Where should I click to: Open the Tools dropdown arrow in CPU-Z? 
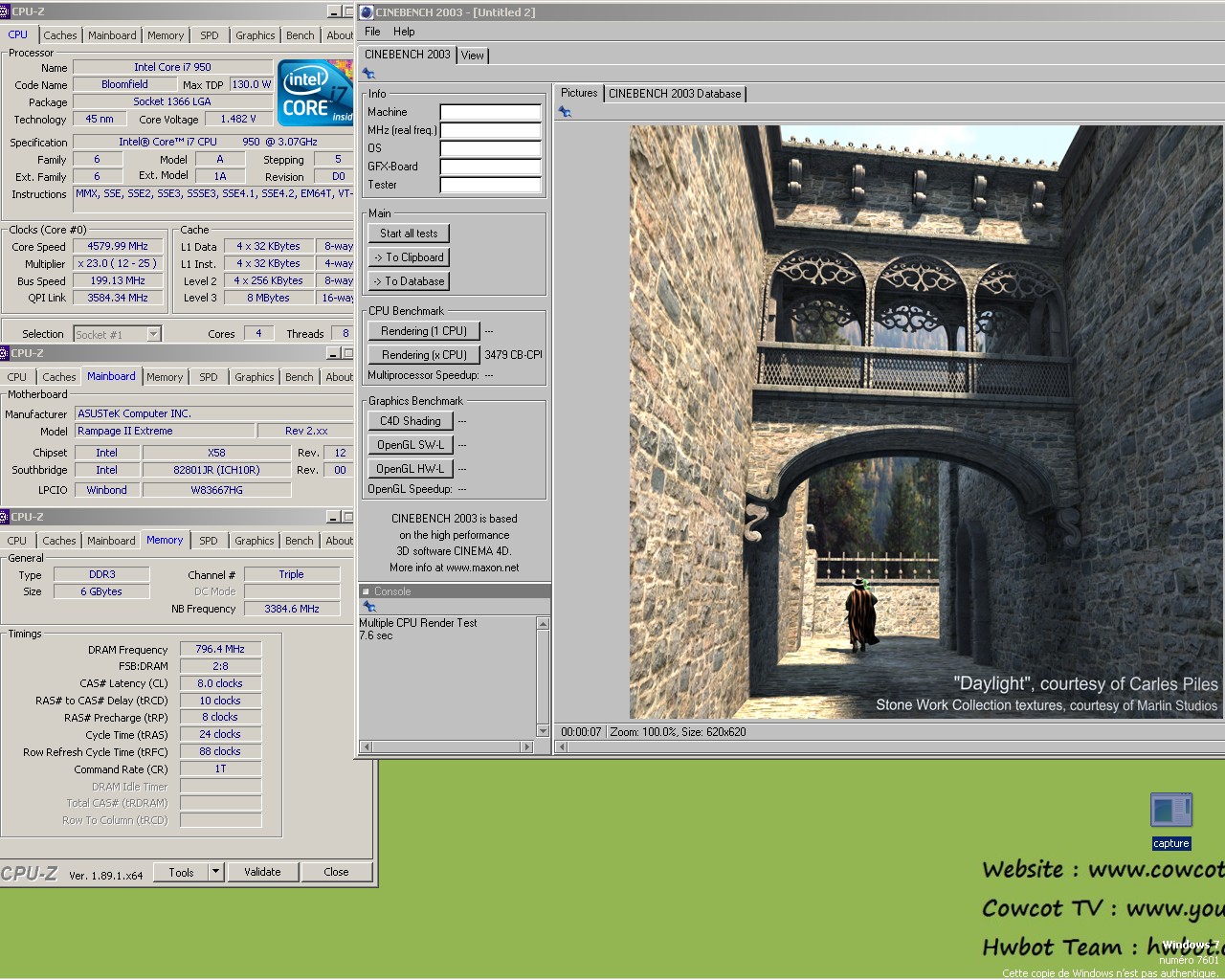(x=215, y=872)
